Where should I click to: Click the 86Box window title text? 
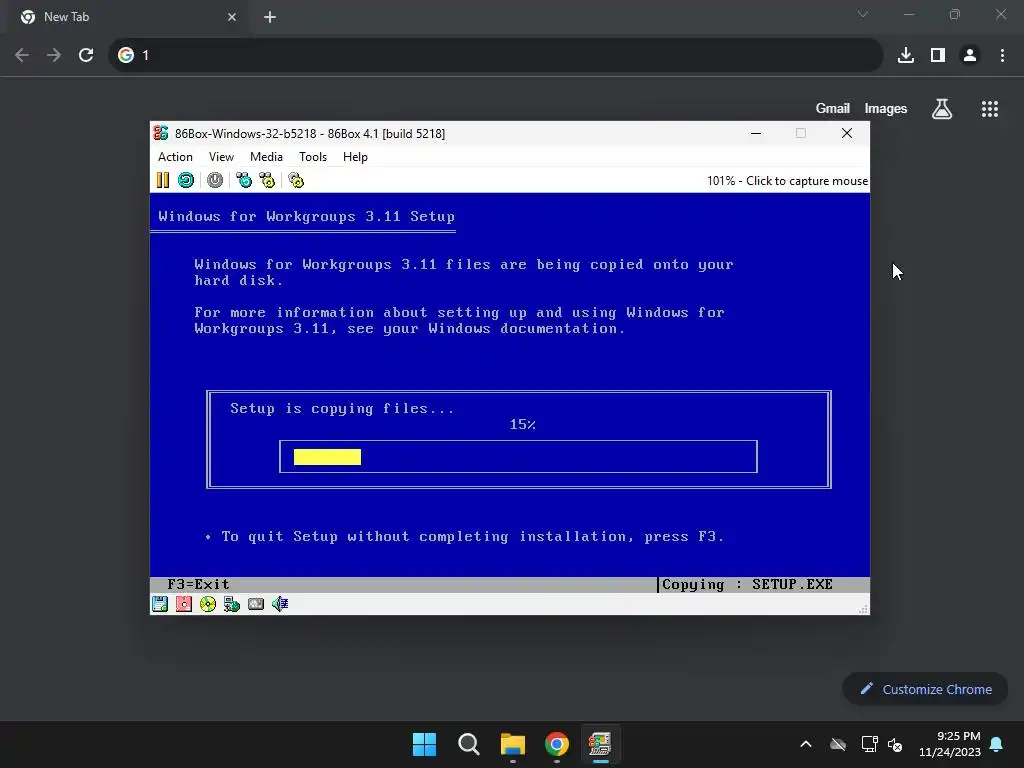310,133
